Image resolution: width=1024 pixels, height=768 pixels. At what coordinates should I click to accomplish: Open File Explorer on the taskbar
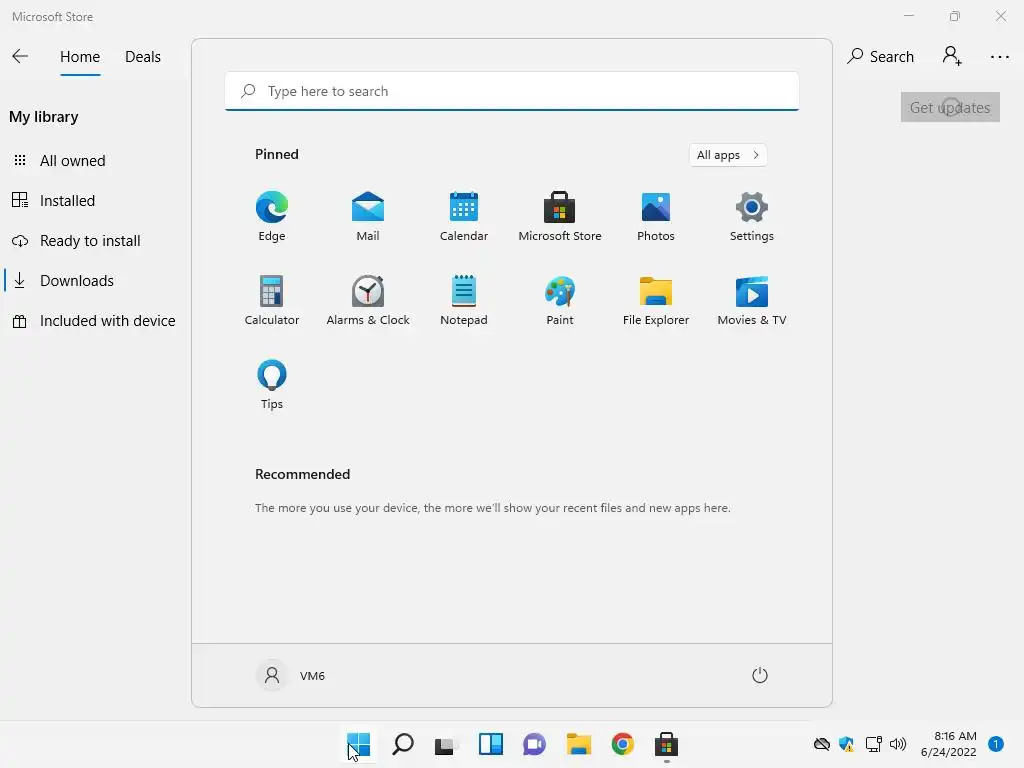coord(579,744)
